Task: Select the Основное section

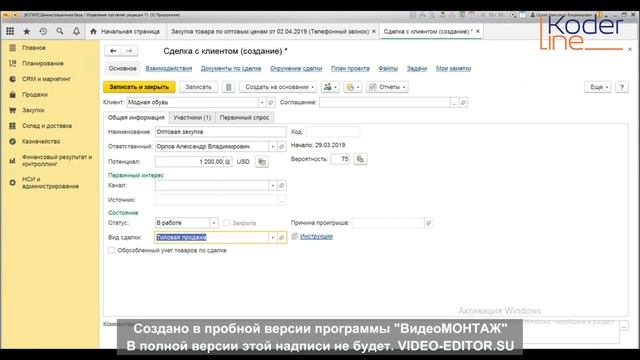Action: tap(122, 69)
